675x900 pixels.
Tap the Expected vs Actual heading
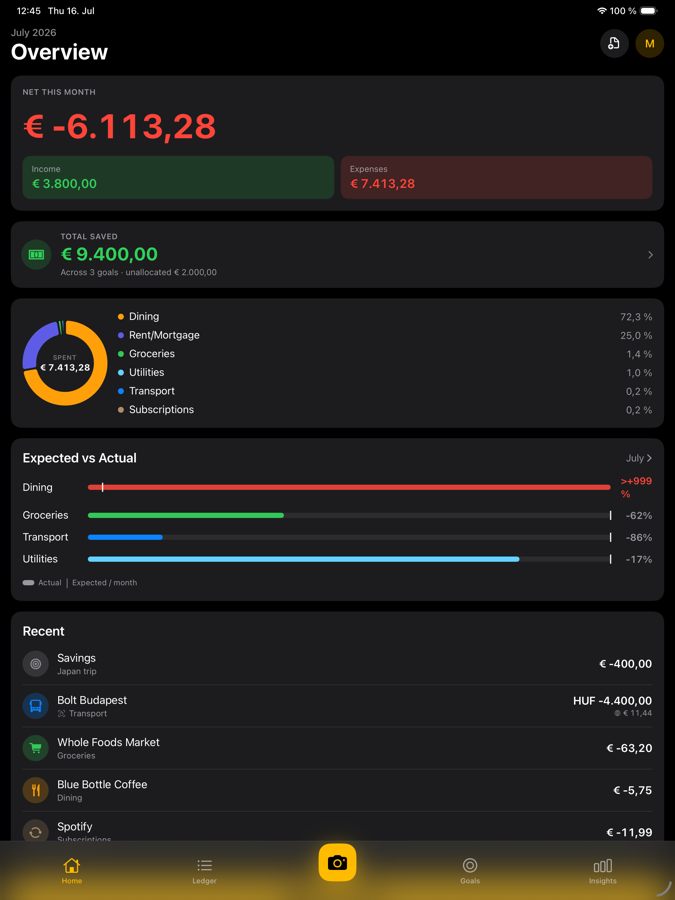[x=79, y=458]
